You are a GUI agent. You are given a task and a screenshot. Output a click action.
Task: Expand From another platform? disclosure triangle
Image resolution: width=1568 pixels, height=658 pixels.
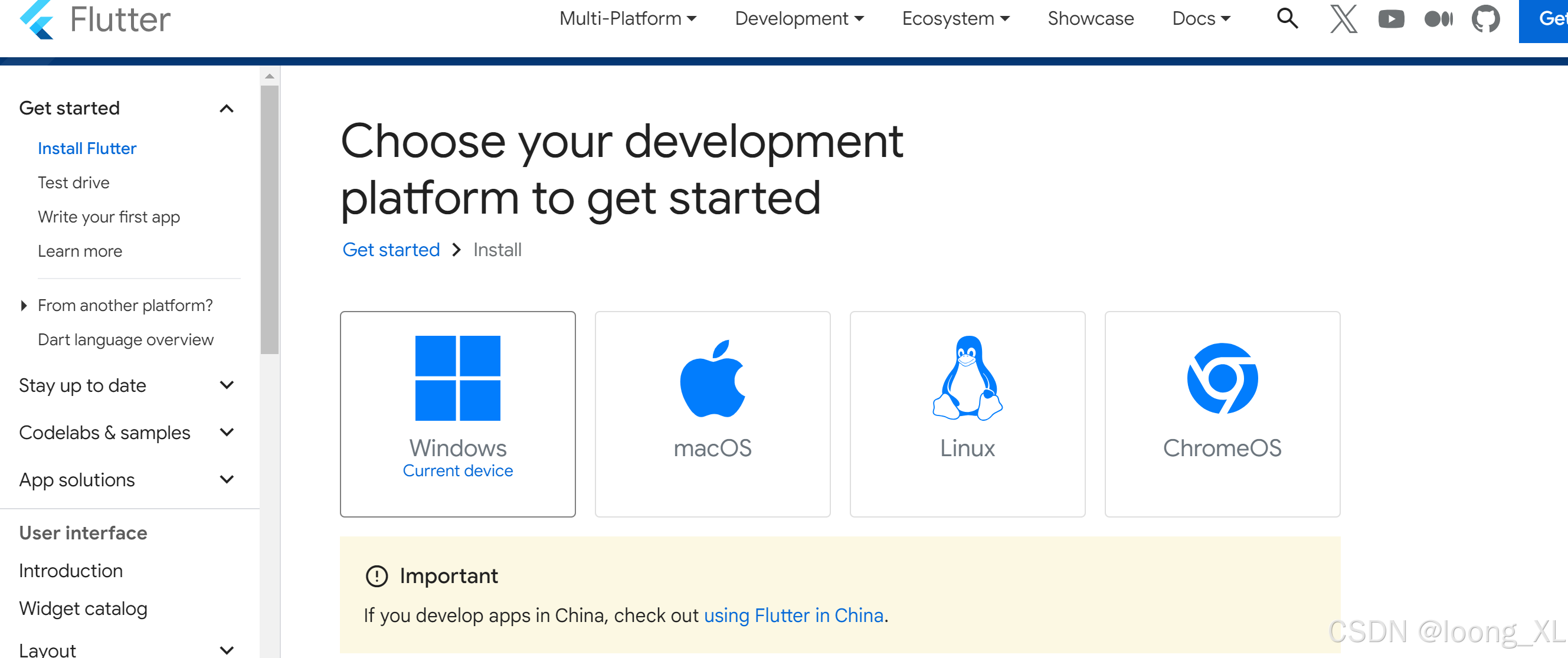(24, 306)
